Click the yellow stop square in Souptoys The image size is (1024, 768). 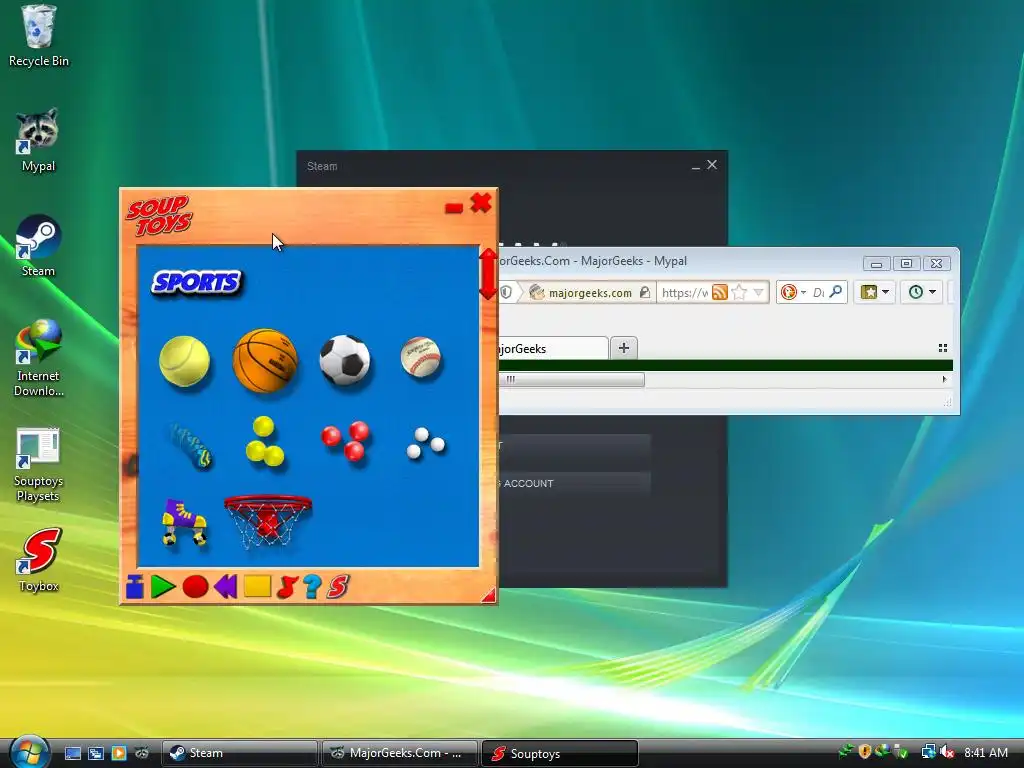(257, 586)
